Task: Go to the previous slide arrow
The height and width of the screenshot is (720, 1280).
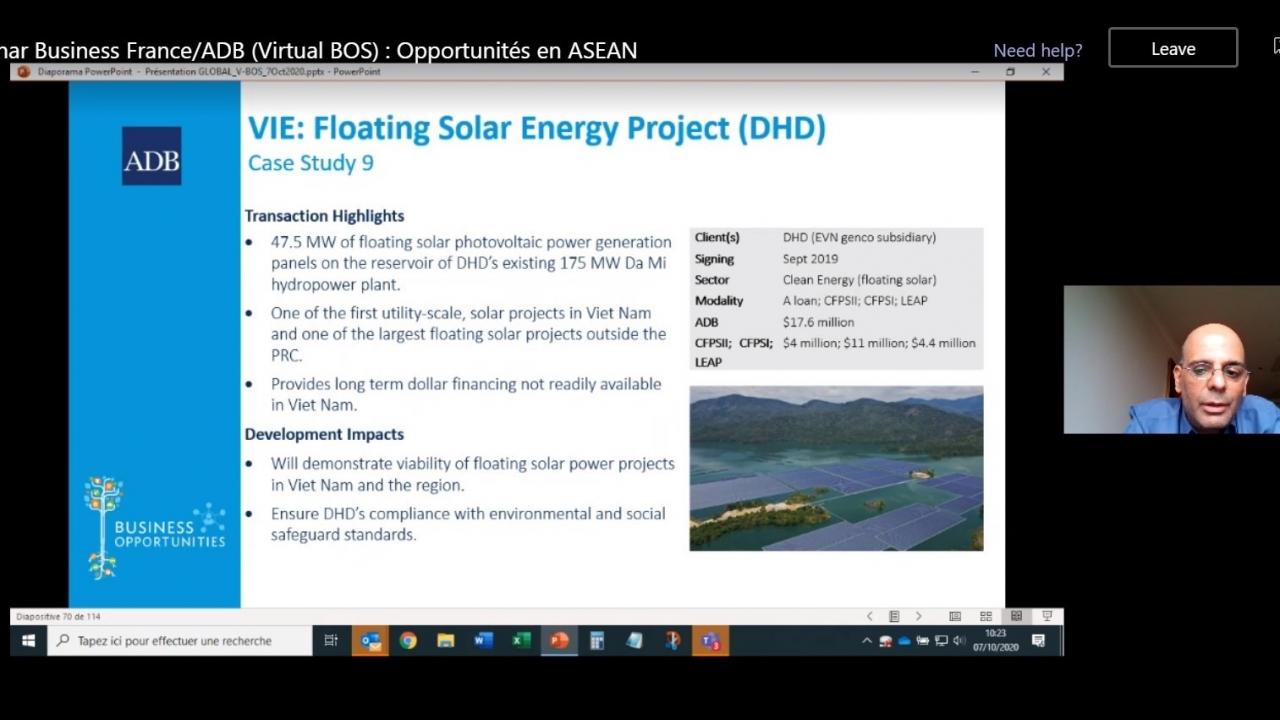Action: pos(869,616)
